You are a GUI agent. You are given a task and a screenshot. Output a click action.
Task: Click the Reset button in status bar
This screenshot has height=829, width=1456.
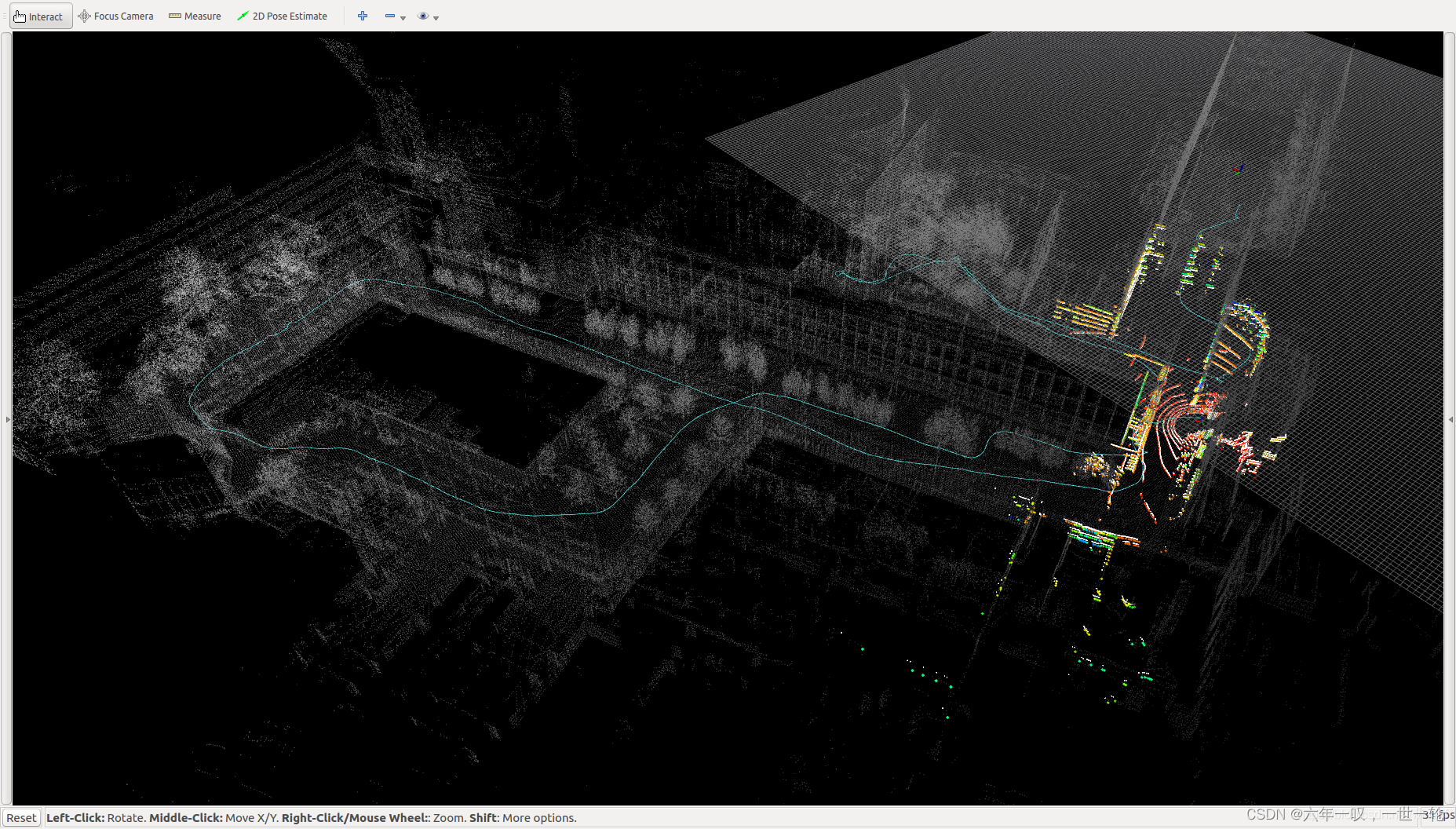[21, 817]
